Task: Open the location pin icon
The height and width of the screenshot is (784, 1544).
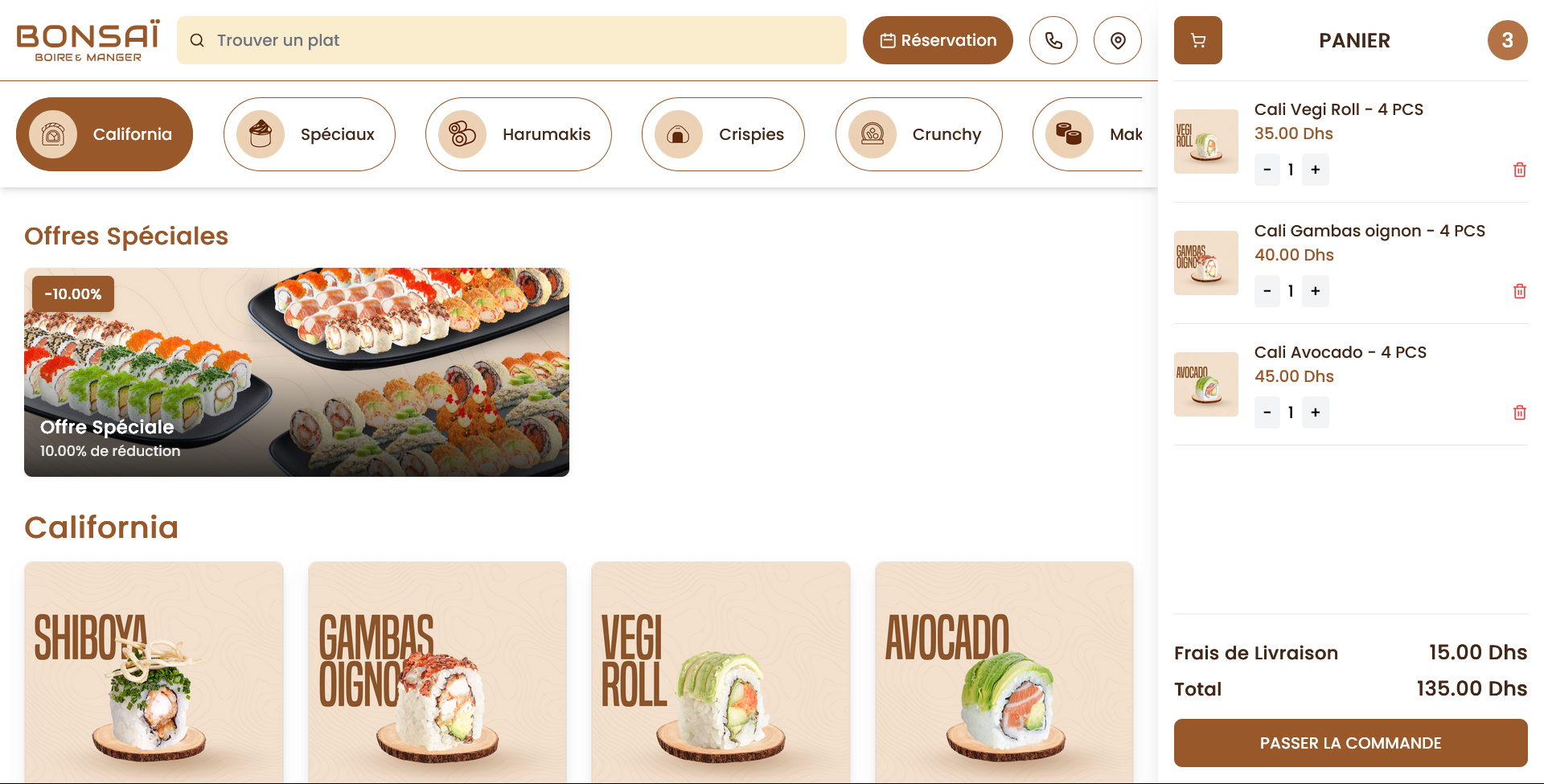Action: [1118, 40]
